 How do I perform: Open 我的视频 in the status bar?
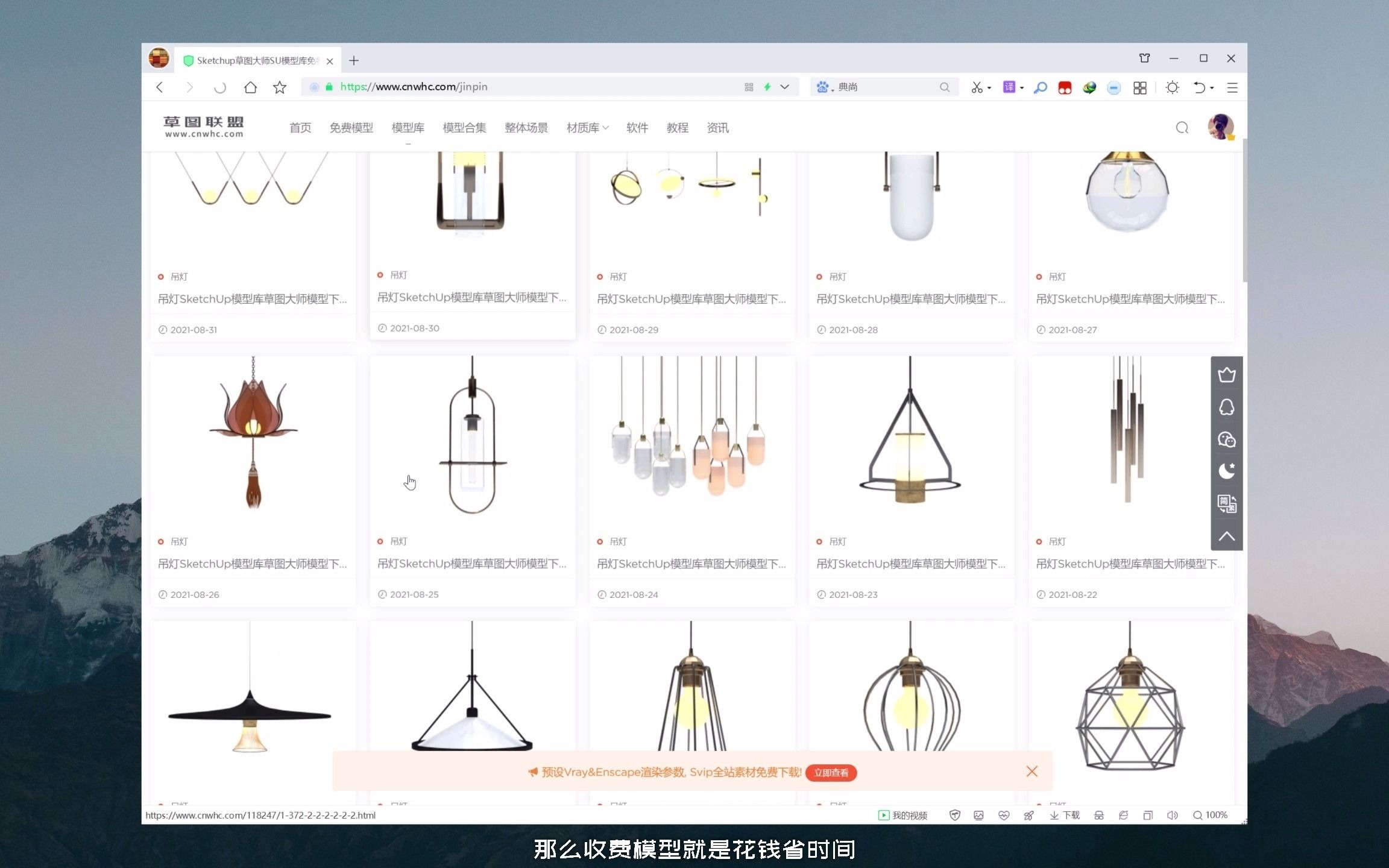coord(903,816)
